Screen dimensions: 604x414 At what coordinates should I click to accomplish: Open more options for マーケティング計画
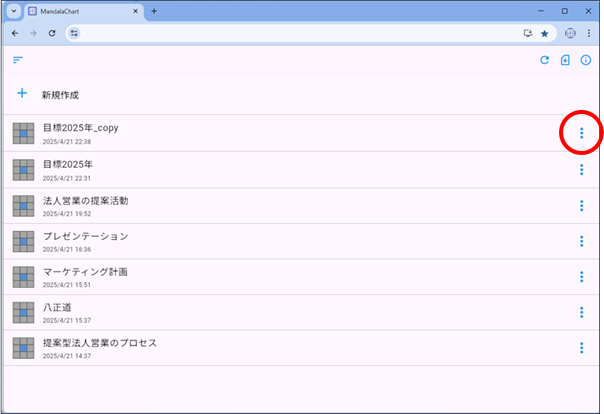(582, 277)
